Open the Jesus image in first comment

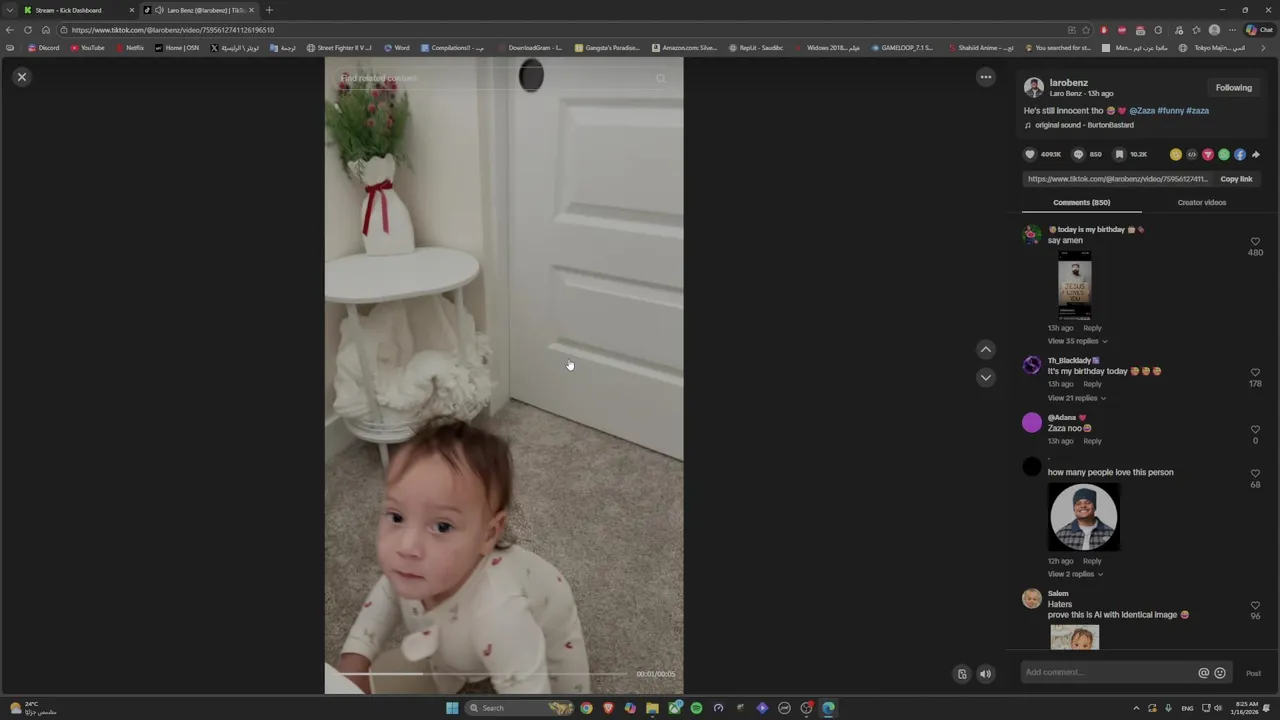click(x=1075, y=285)
